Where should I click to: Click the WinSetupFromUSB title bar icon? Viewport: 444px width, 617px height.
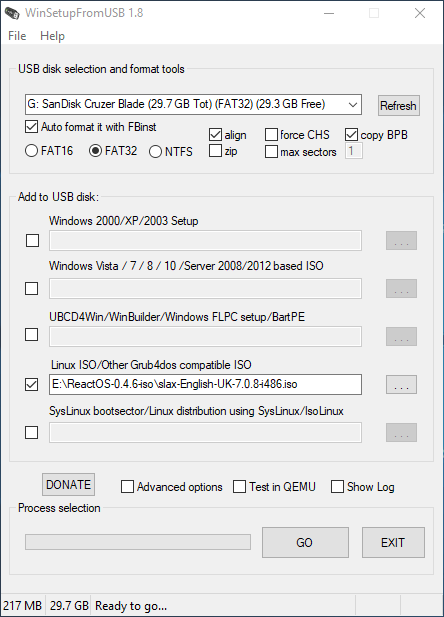click(x=12, y=13)
